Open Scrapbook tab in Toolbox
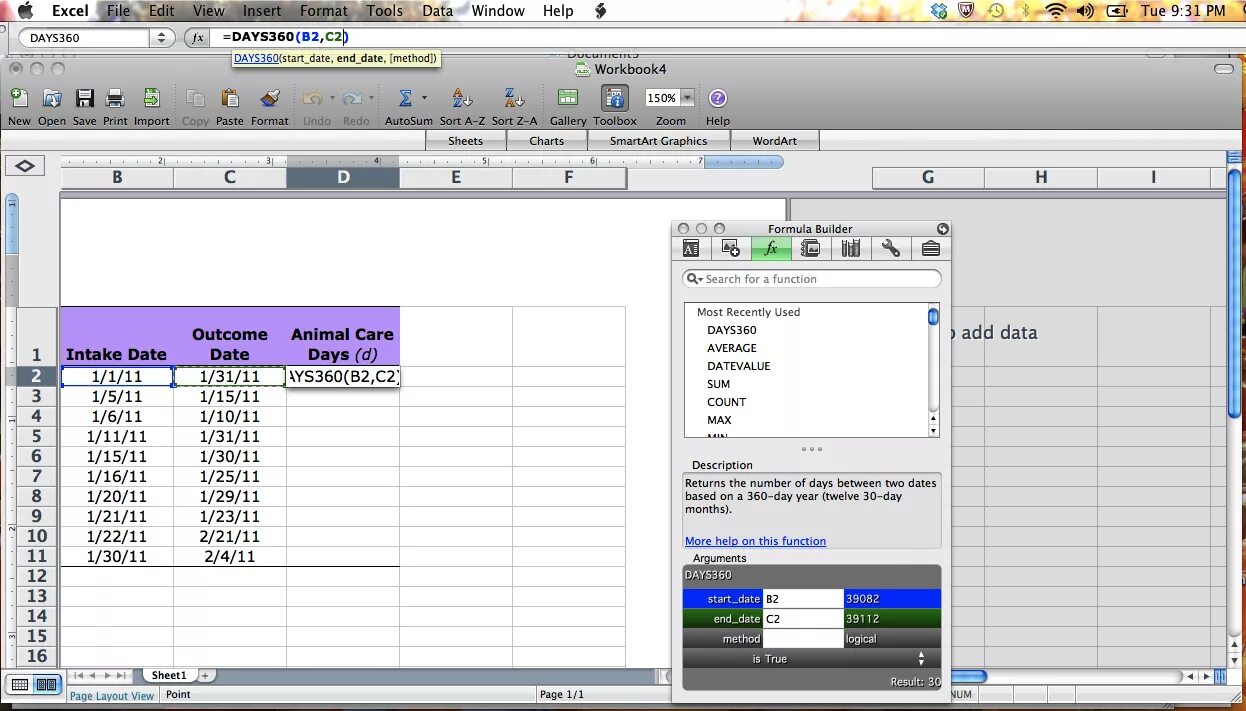Image resolution: width=1246 pixels, height=711 pixels. click(x=811, y=249)
